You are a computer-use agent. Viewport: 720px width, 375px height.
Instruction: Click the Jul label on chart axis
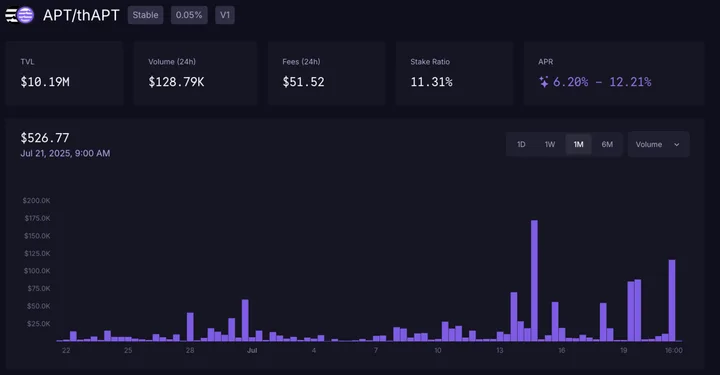pos(252,350)
